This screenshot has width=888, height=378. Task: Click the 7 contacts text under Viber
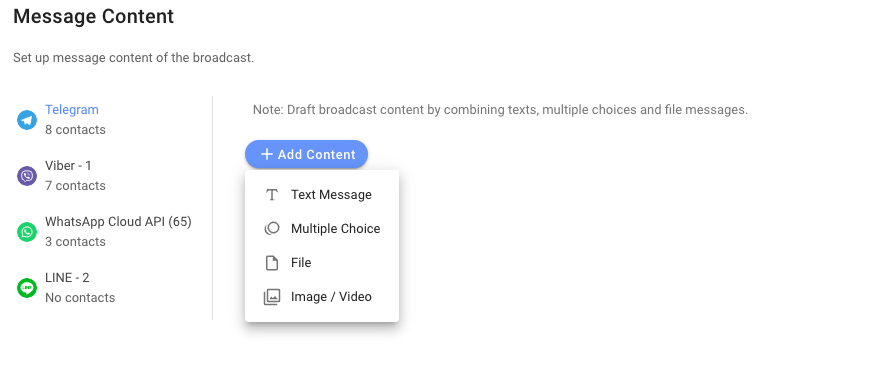coord(75,186)
